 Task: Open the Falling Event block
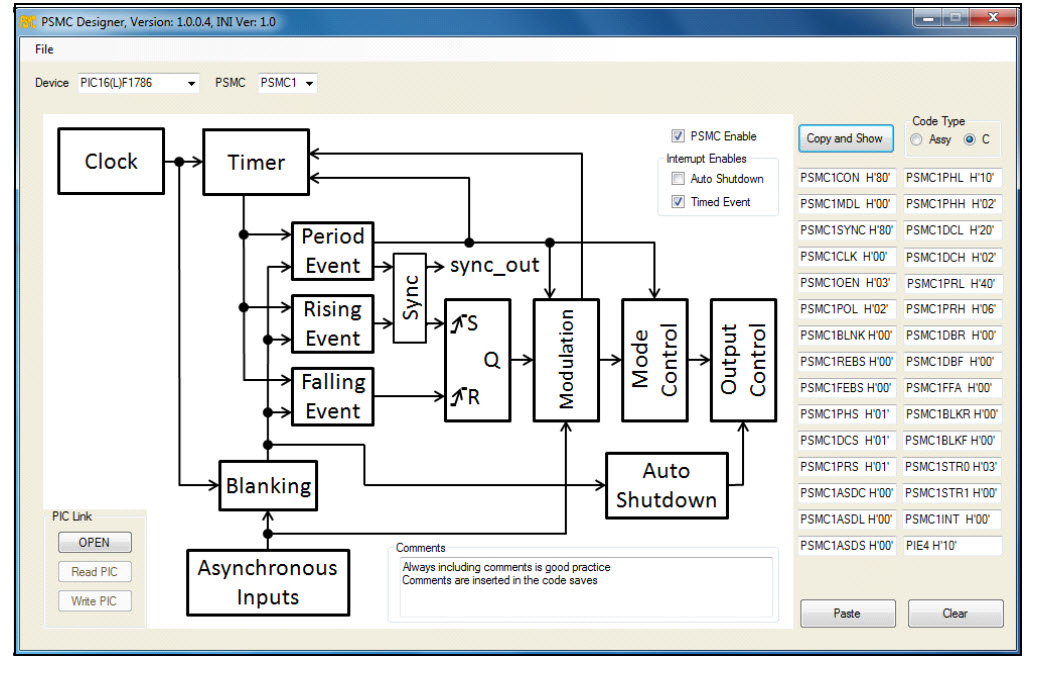(333, 397)
